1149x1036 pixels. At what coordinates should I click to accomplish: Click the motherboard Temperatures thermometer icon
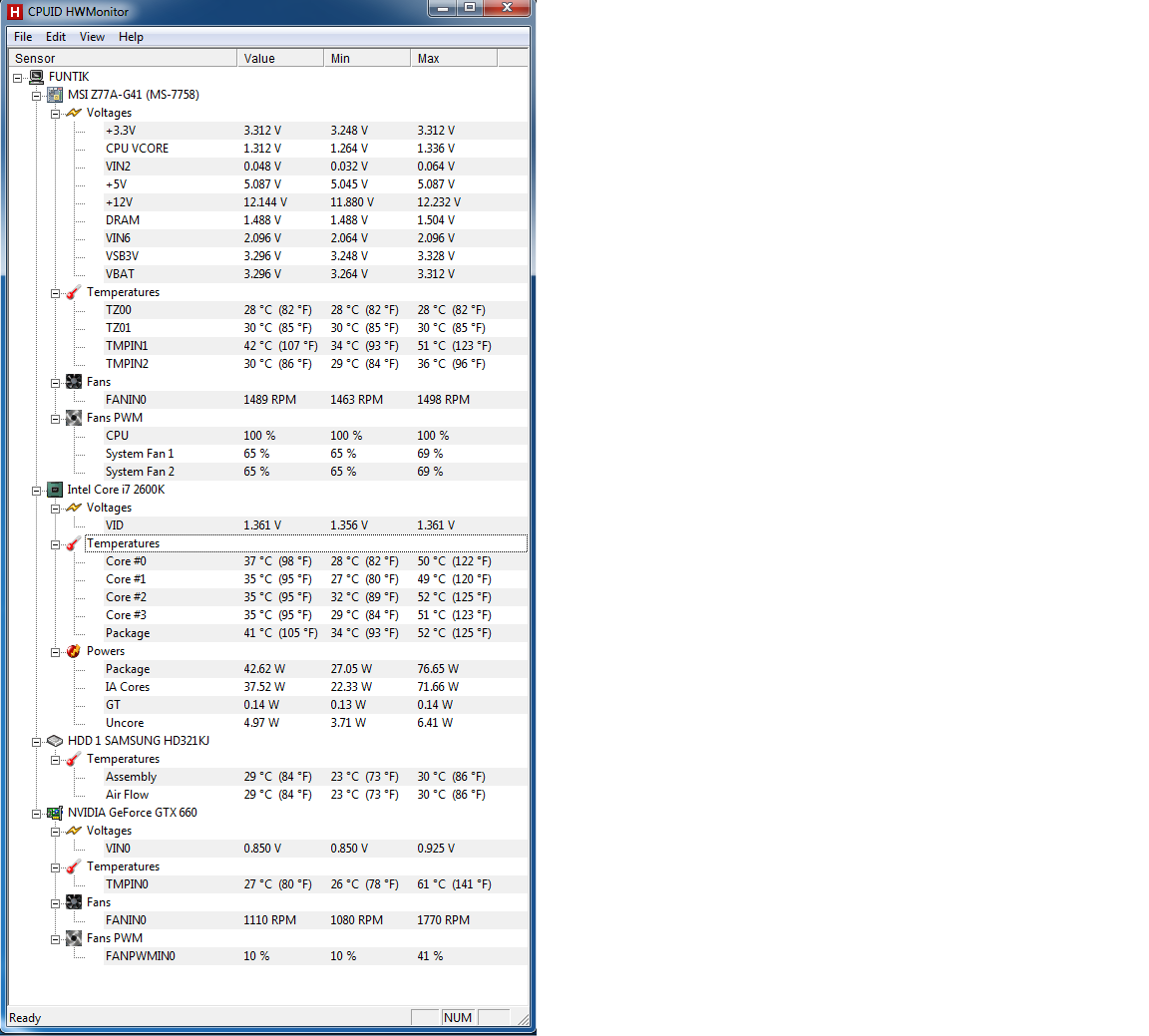click(x=73, y=292)
